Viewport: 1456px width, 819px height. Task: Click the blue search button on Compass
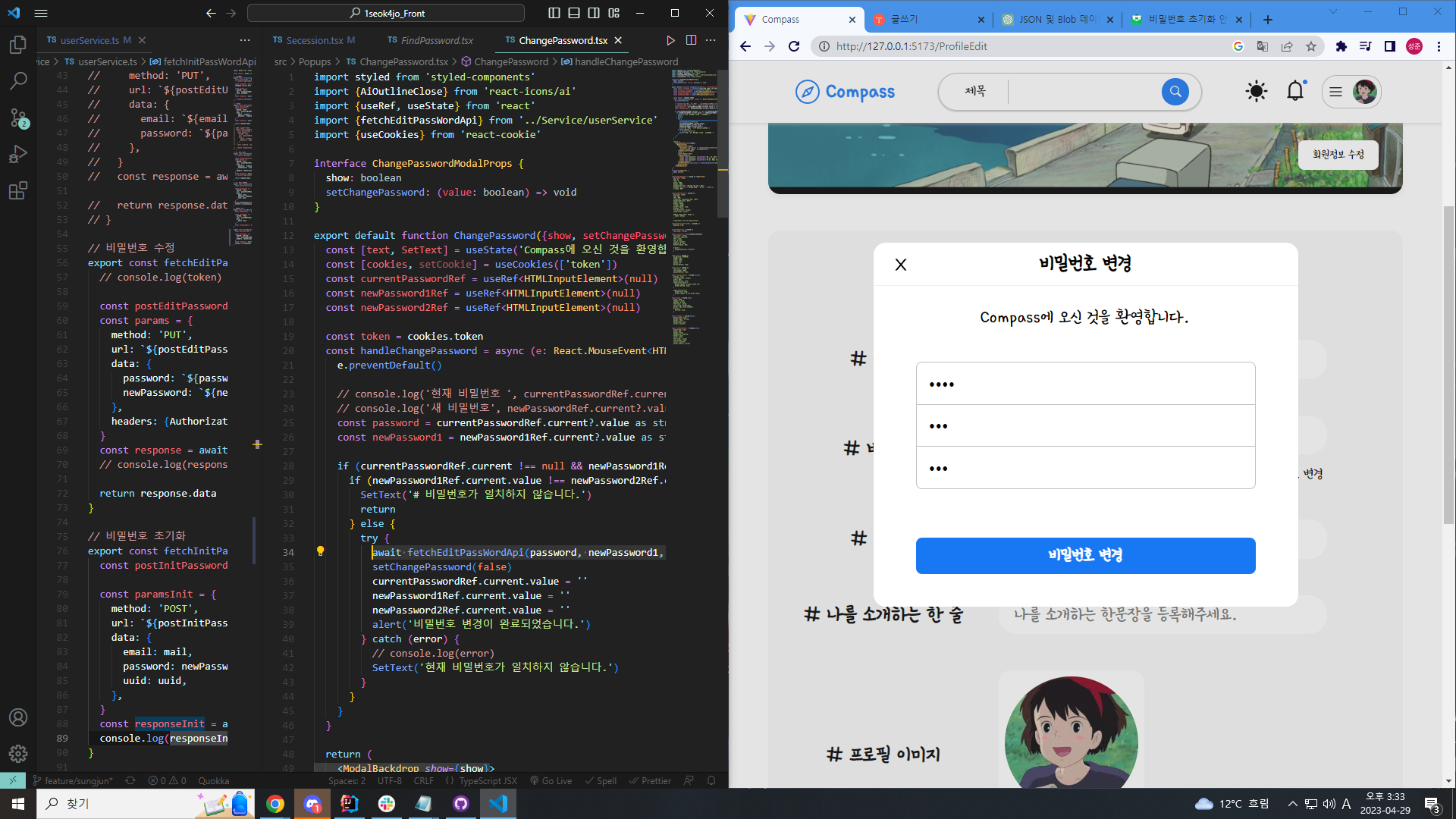[x=1175, y=92]
